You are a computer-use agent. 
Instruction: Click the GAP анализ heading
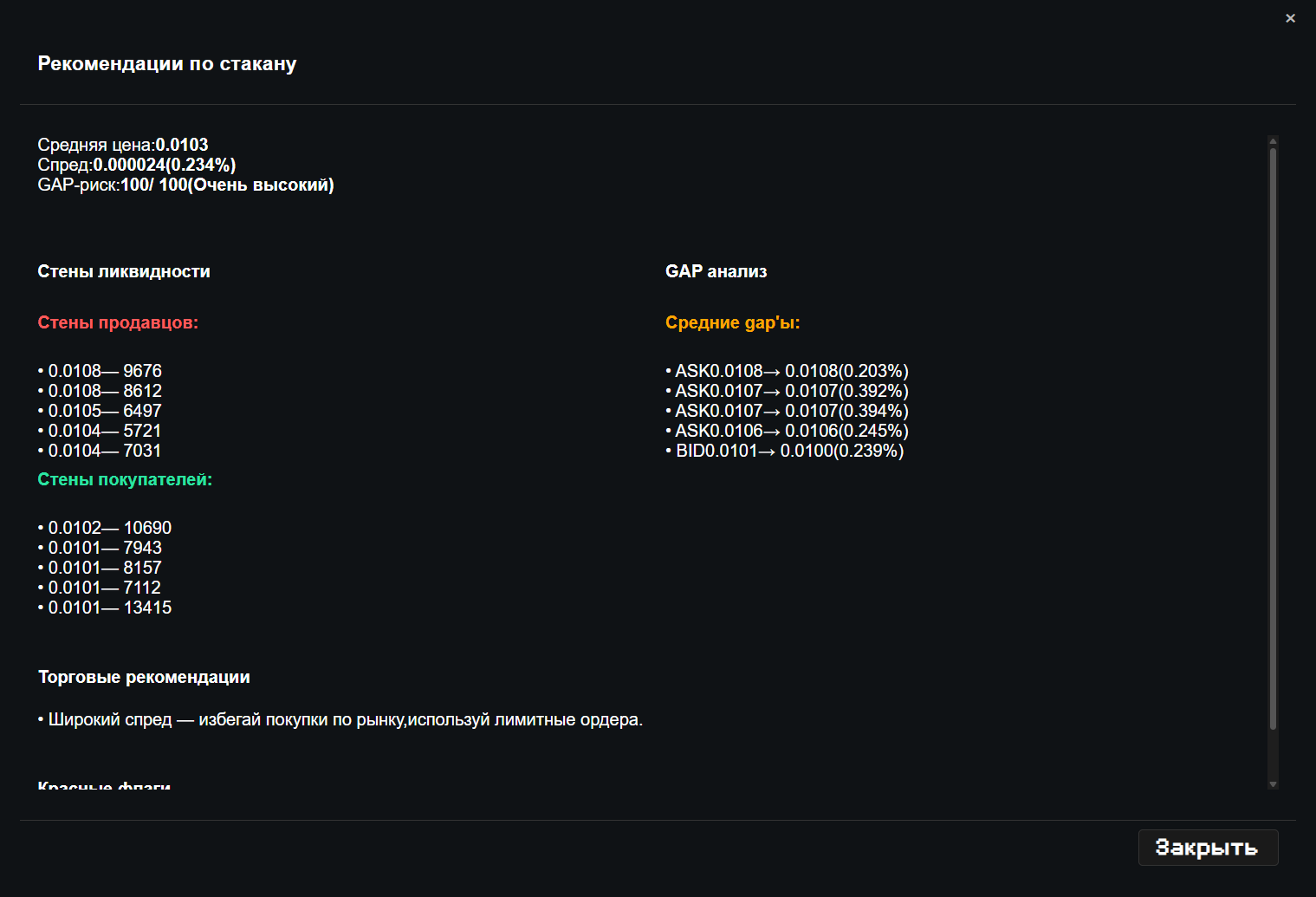tap(716, 271)
